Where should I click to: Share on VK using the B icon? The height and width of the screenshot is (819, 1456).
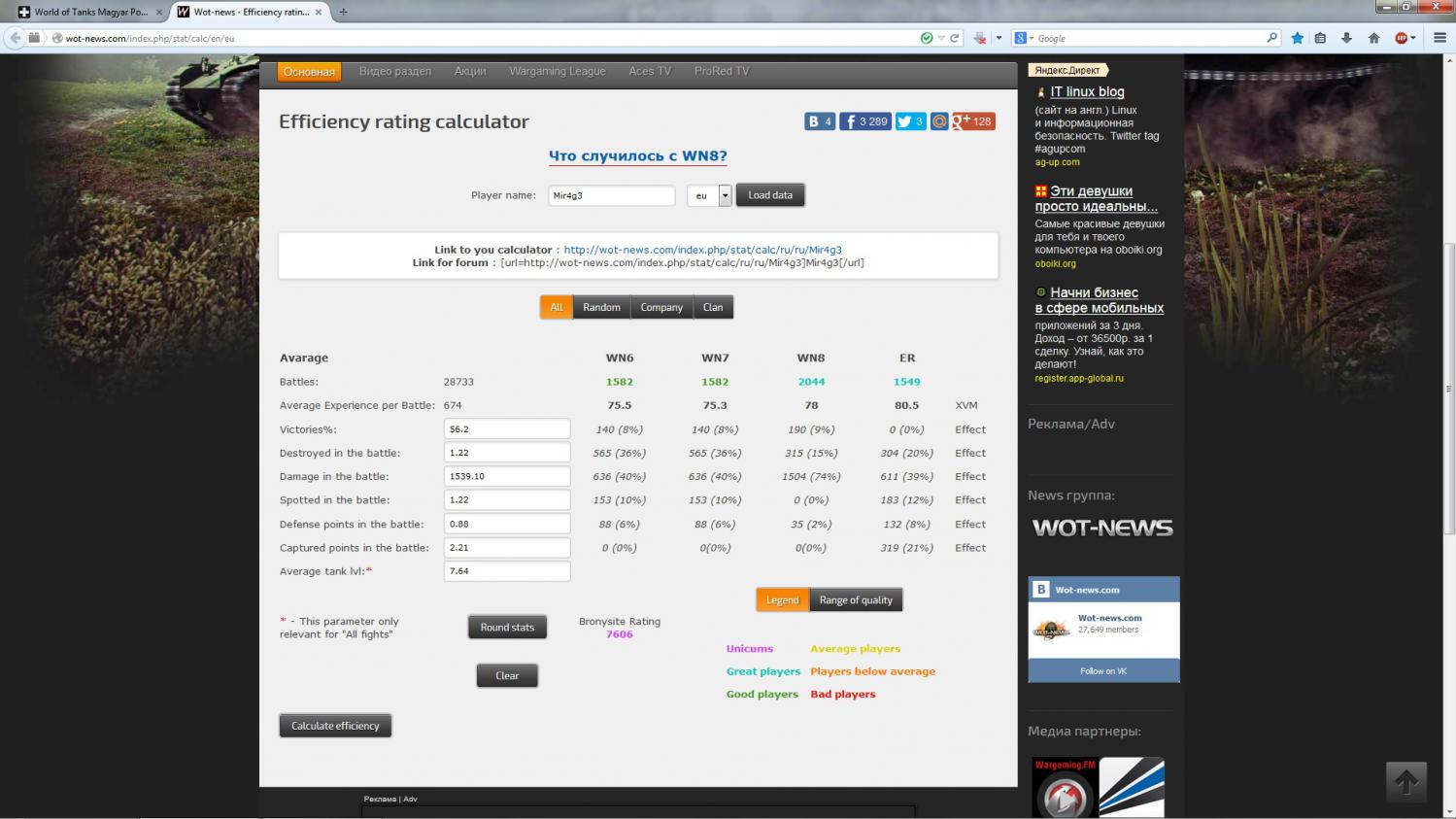click(813, 121)
